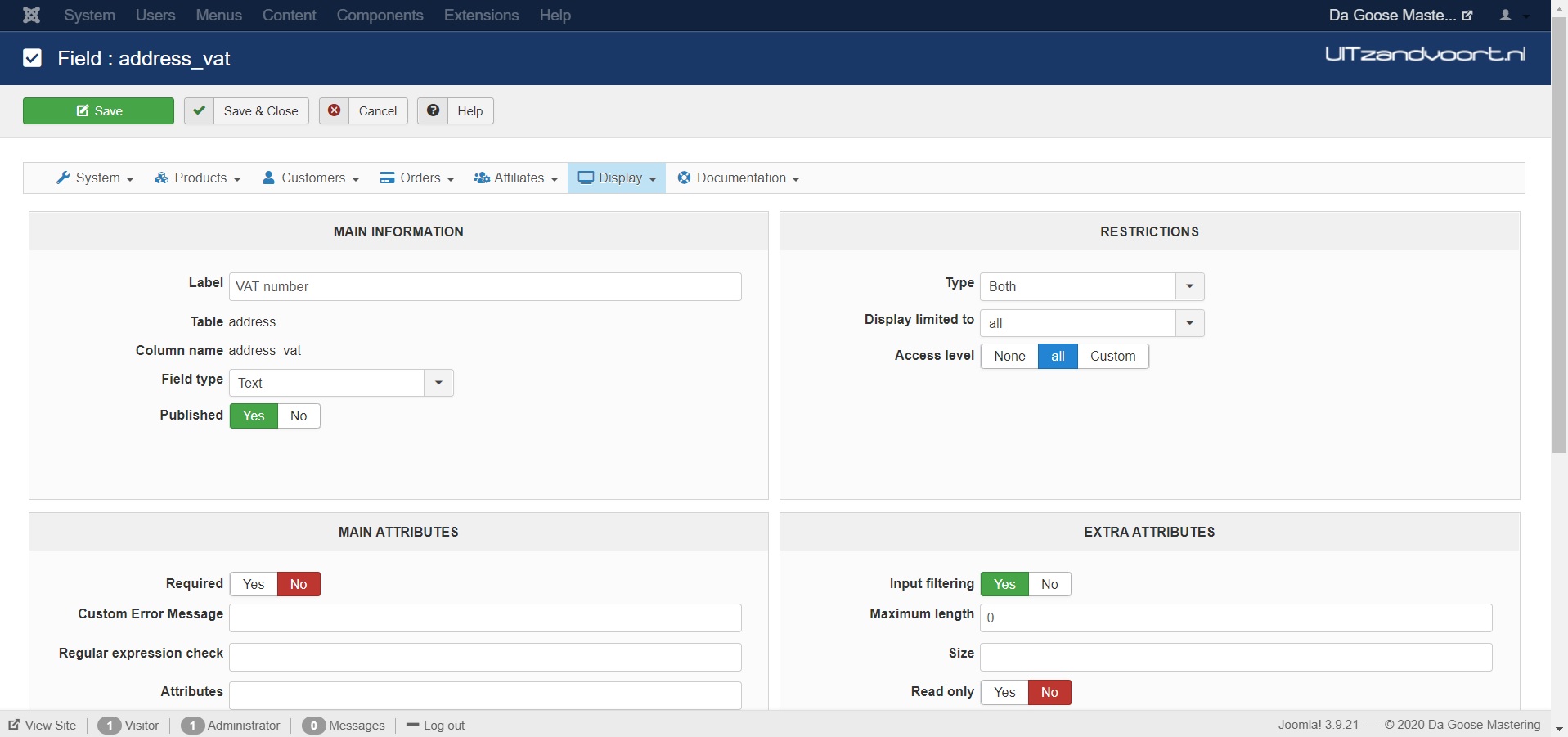Enable Input filtering with Yes
Viewport: 1568px width, 737px height.
[x=1004, y=584]
